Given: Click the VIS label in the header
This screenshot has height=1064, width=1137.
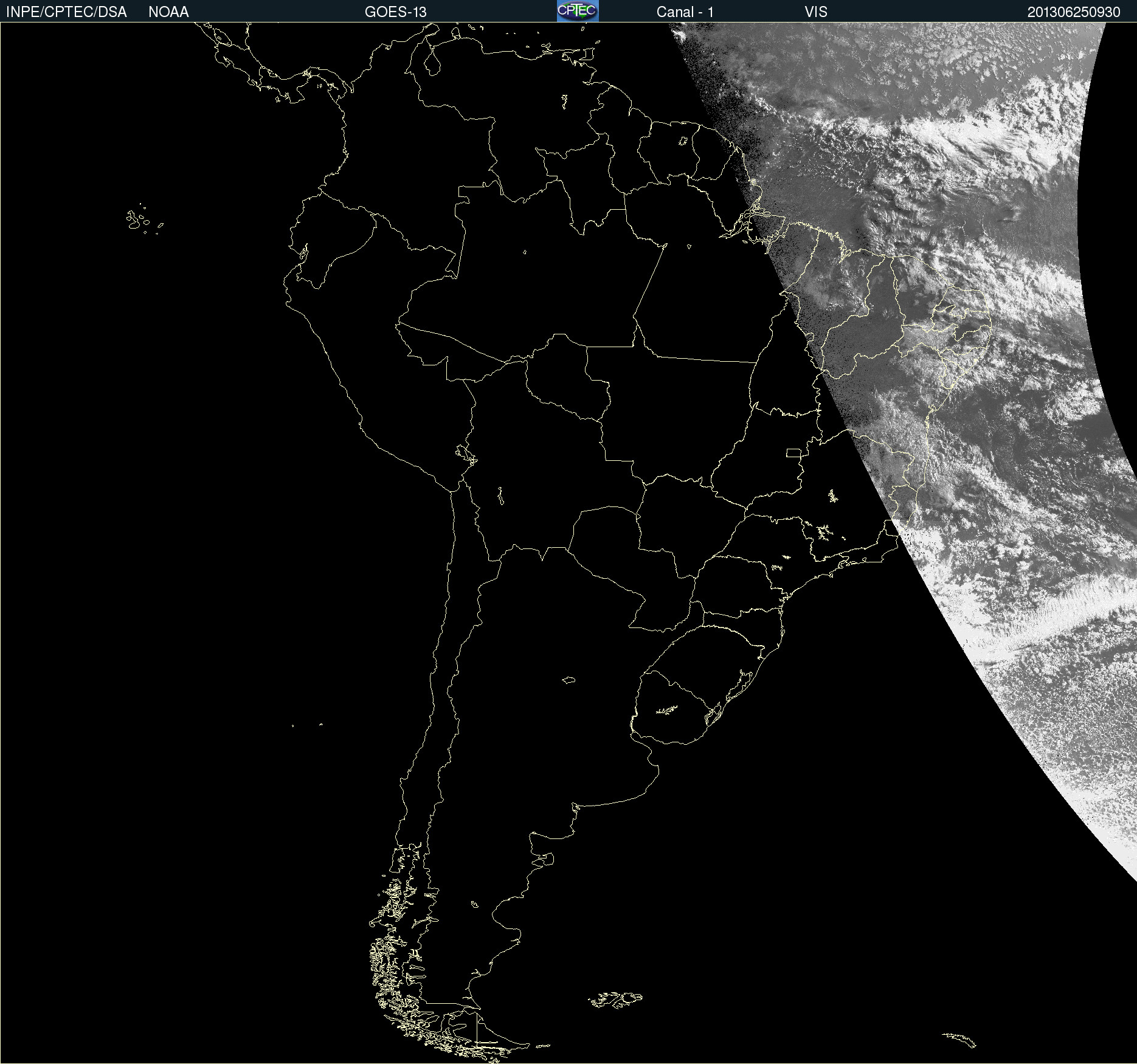Looking at the screenshot, I should coord(816,12).
